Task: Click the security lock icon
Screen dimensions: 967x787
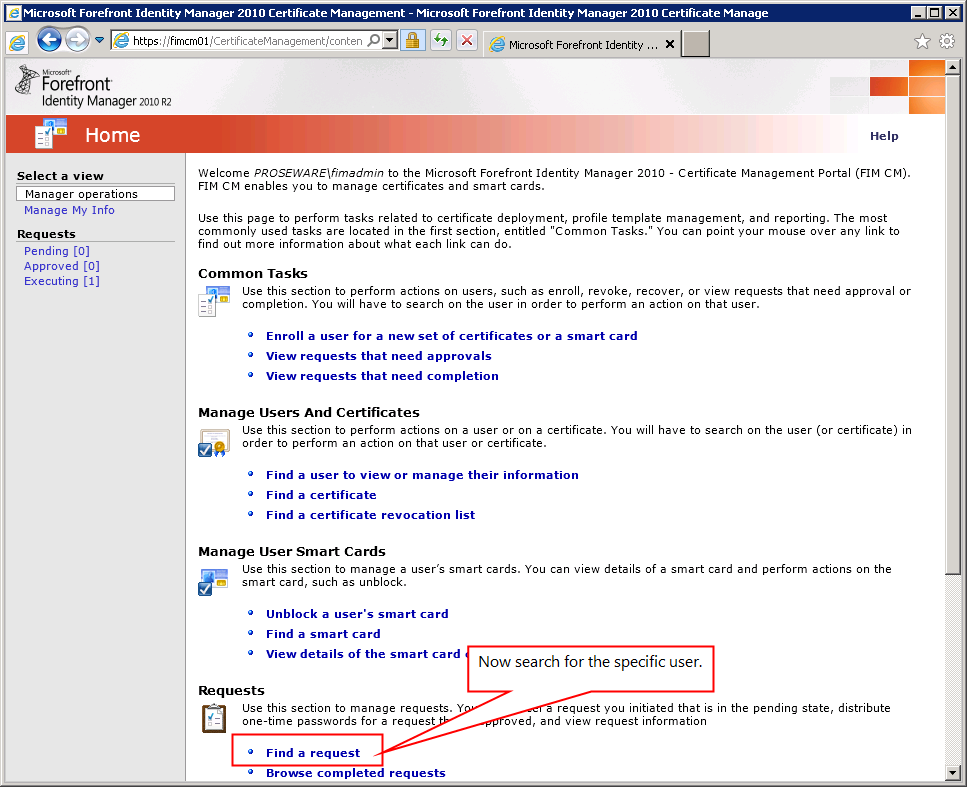Action: pos(413,41)
